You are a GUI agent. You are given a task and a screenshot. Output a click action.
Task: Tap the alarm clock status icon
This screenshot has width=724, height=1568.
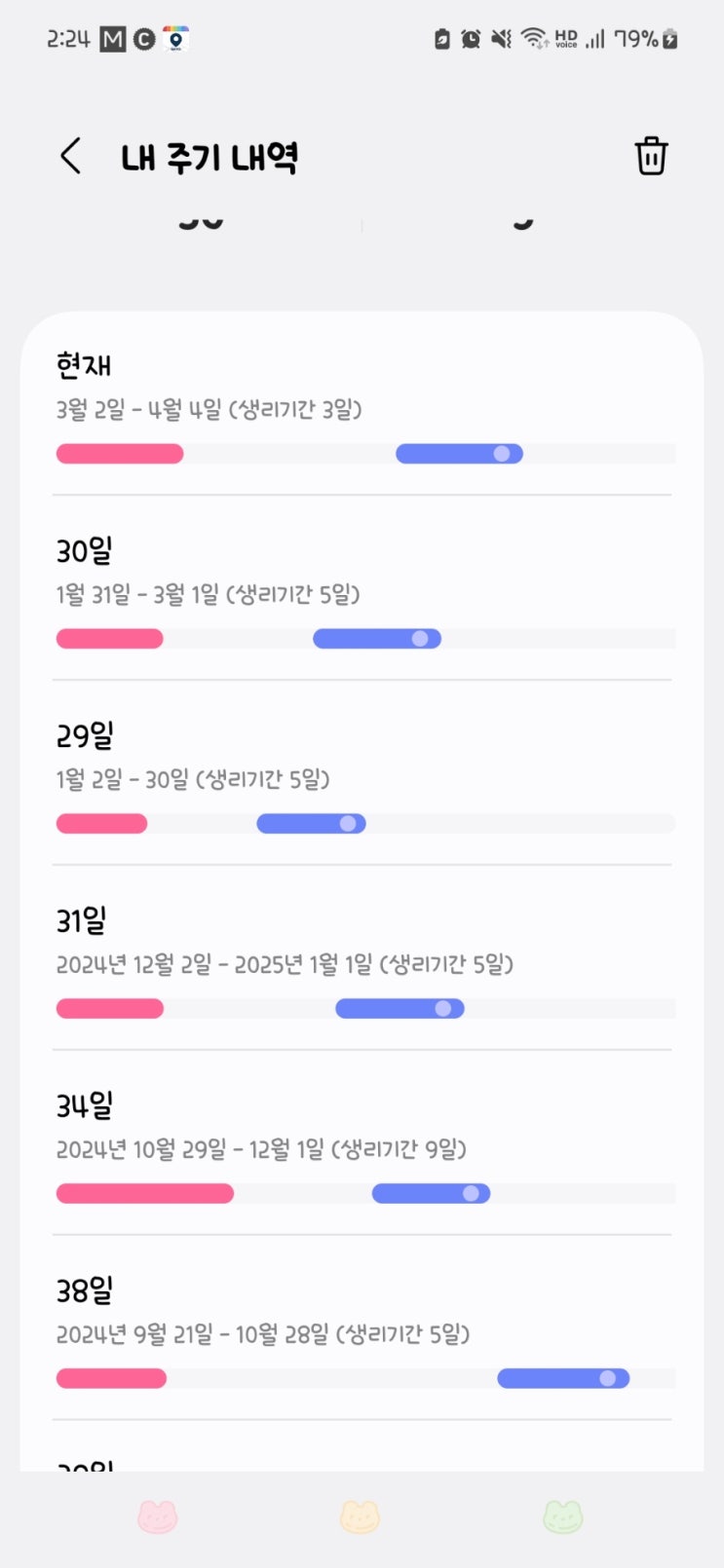[471, 39]
